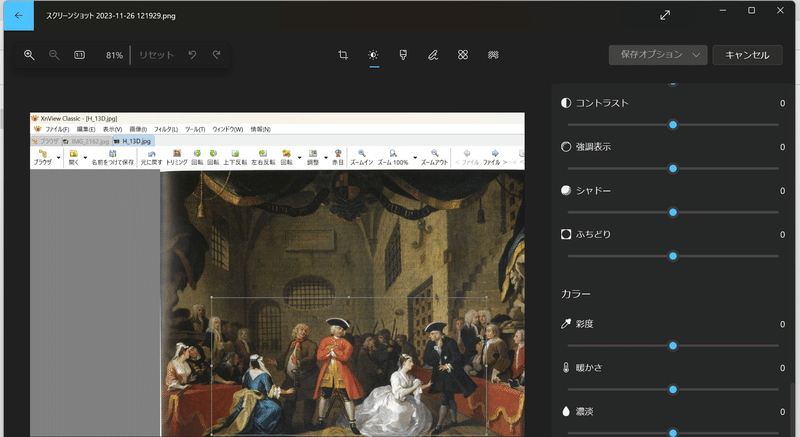Click the スクリーンショット 2023-11-26 121929.png title
The image size is (800, 437).
111,16
